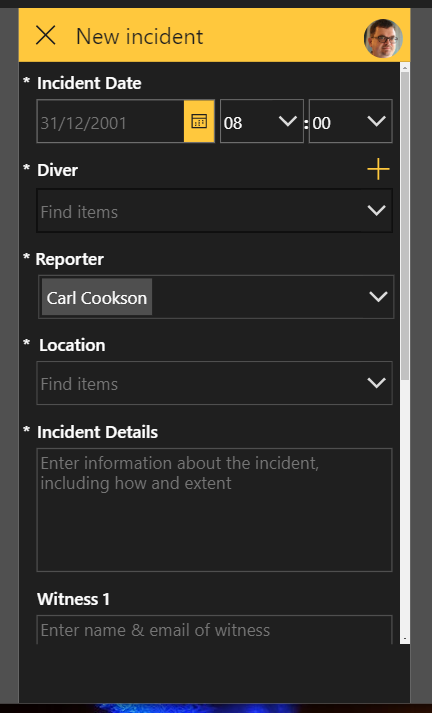Click the Witness 1 name and email field
Screen dimensions: 432x713
click(214, 630)
